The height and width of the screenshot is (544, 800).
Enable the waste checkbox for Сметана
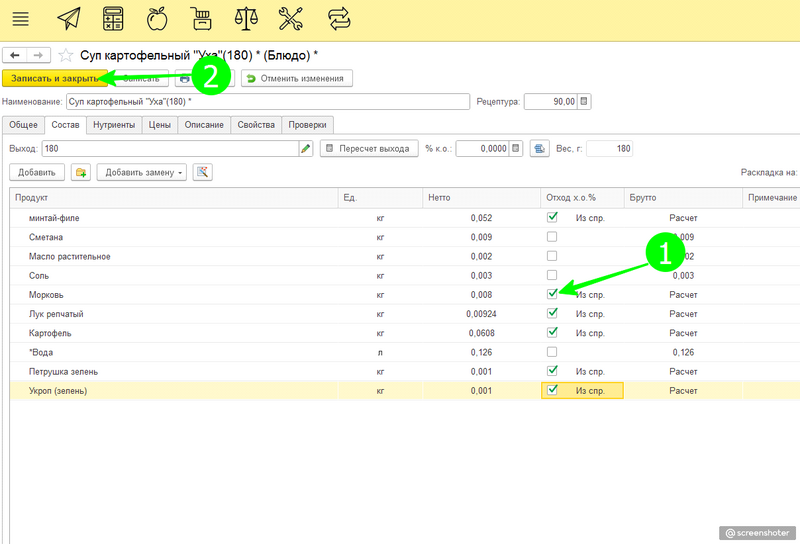pyautogui.click(x=552, y=237)
